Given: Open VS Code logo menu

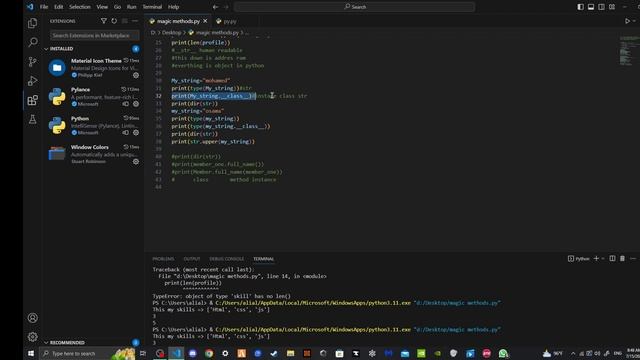Looking at the screenshot, I should 30,7.
